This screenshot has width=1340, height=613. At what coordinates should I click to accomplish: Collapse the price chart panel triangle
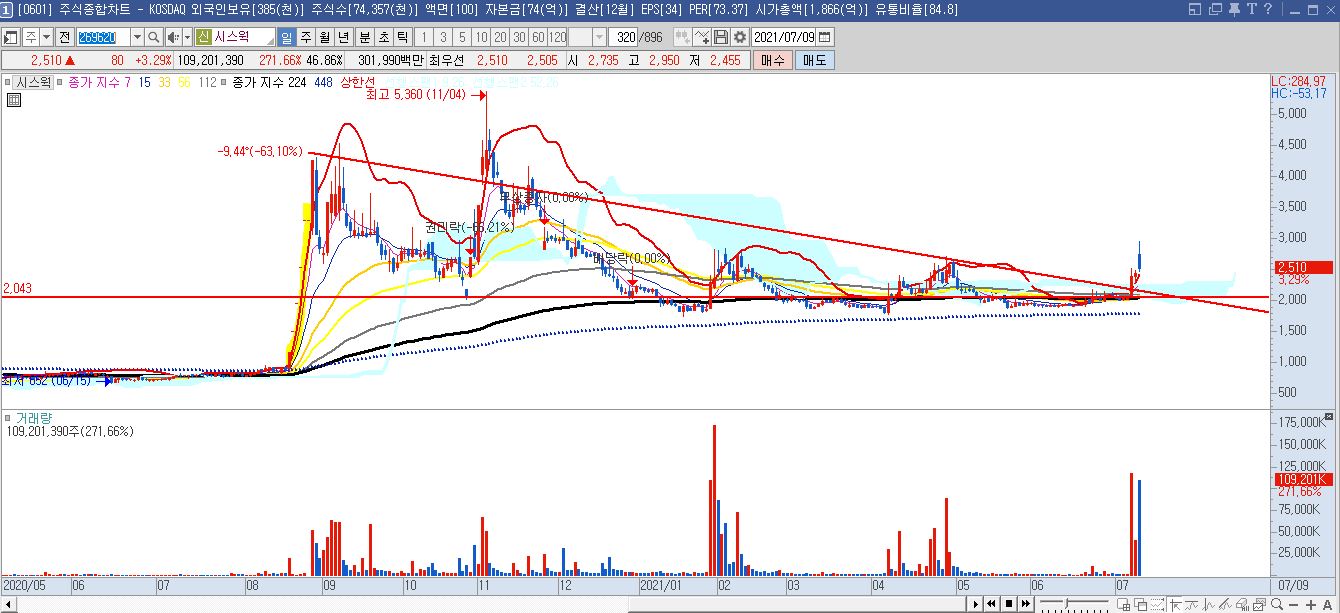click(7, 82)
